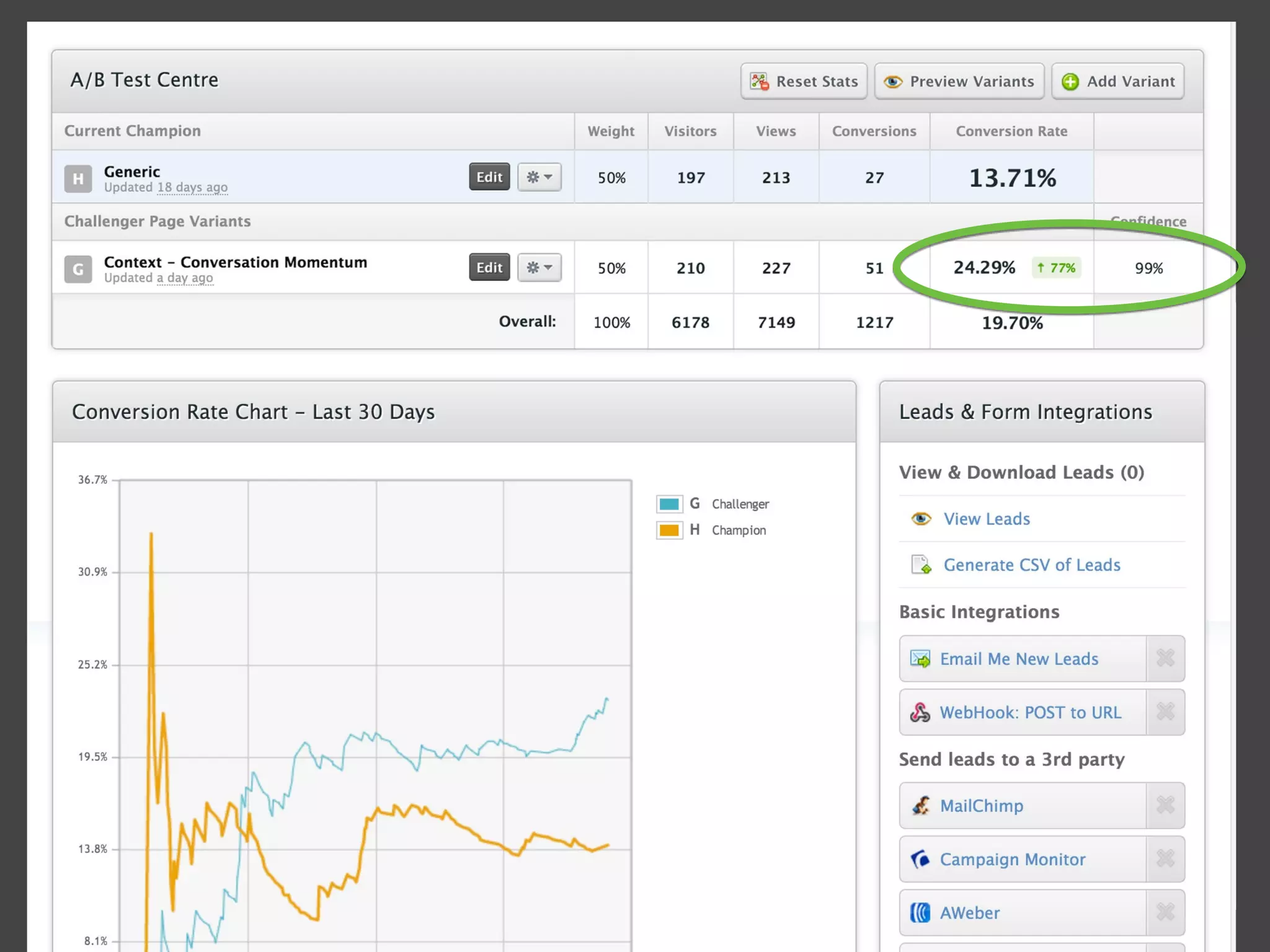Open gear dropdown for Generic variant
1270x952 pixels.
[539, 177]
